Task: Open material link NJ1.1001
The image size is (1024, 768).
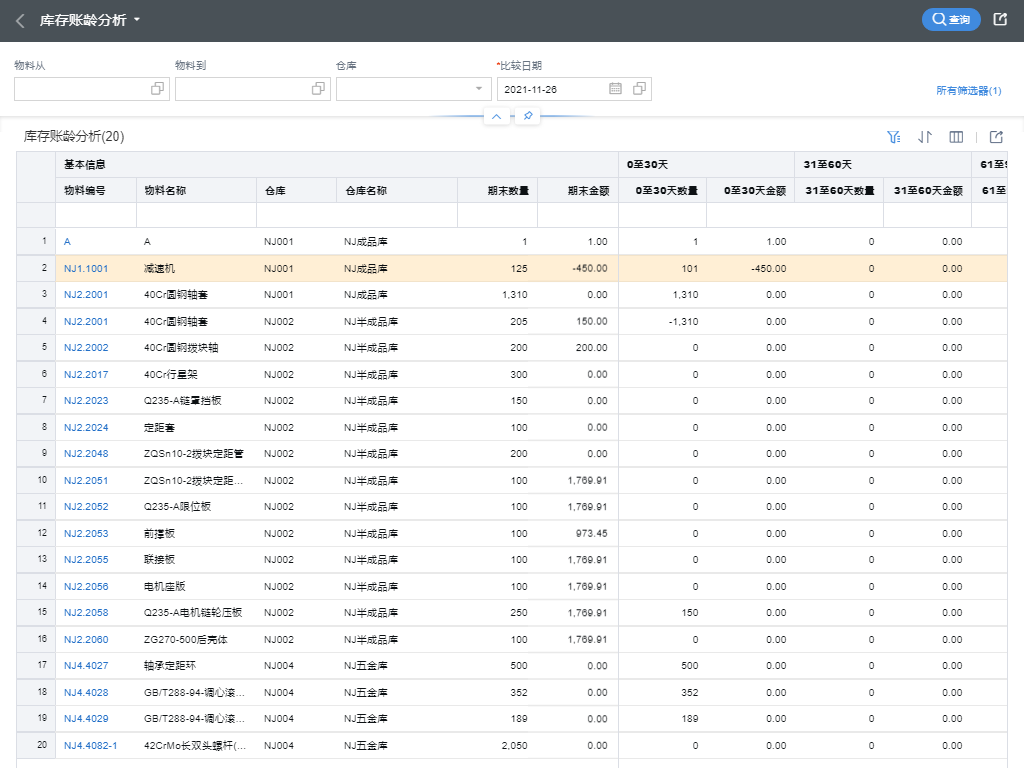Action: point(86,268)
